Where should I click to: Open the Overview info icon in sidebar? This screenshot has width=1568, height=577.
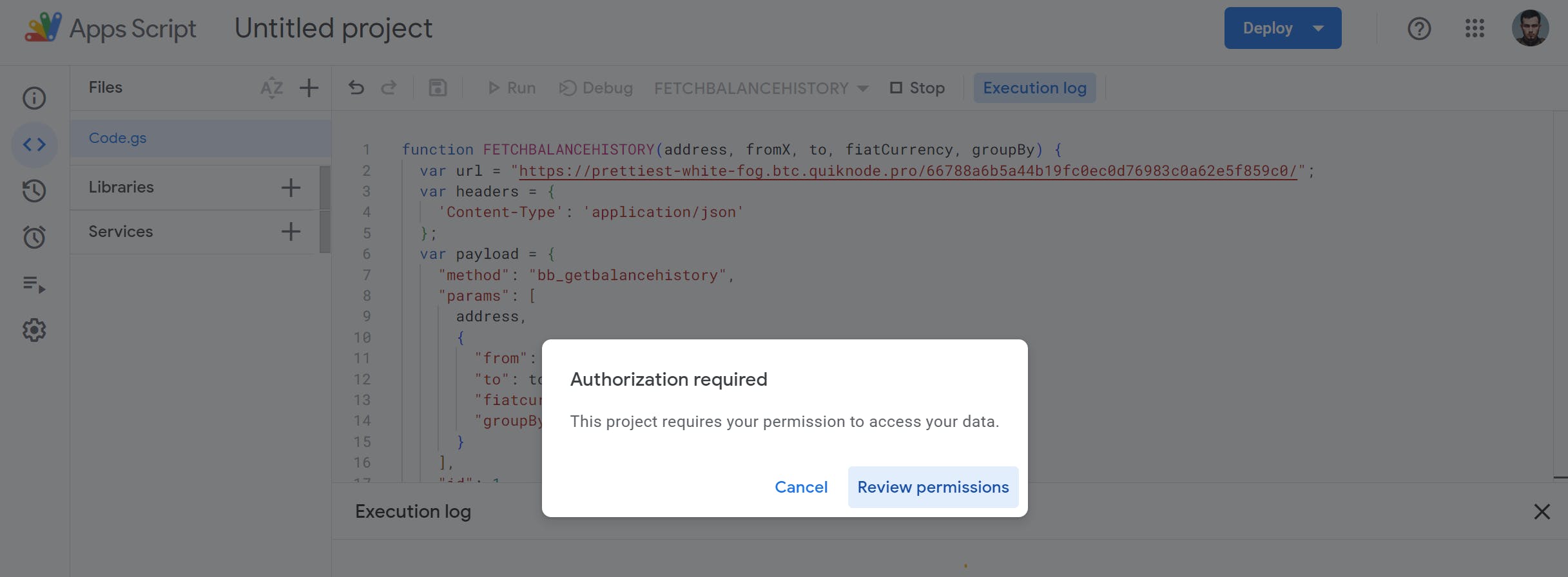click(x=34, y=98)
